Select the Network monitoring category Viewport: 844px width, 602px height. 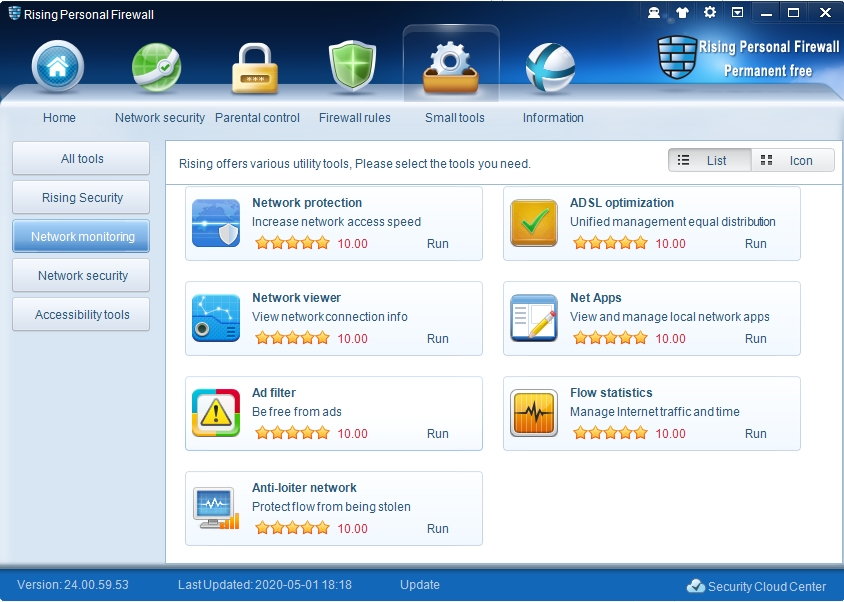pos(81,236)
